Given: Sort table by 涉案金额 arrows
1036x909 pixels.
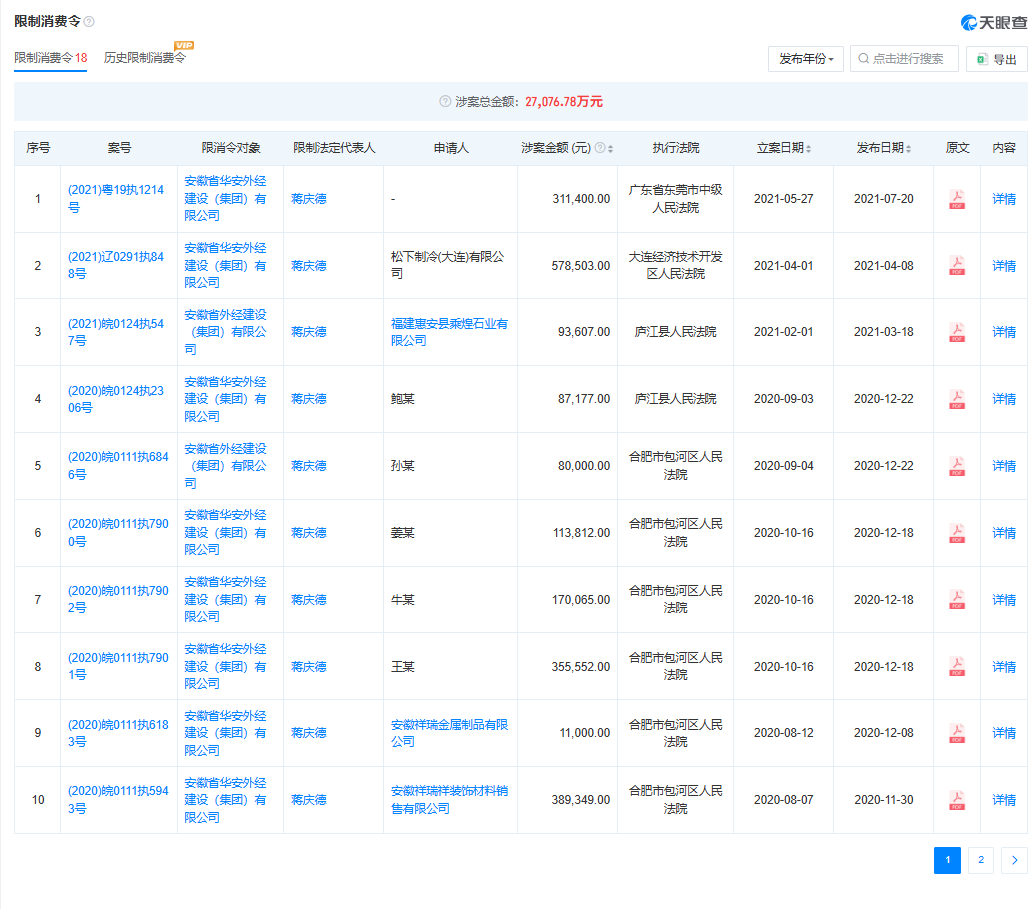Looking at the screenshot, I should 610,149.
